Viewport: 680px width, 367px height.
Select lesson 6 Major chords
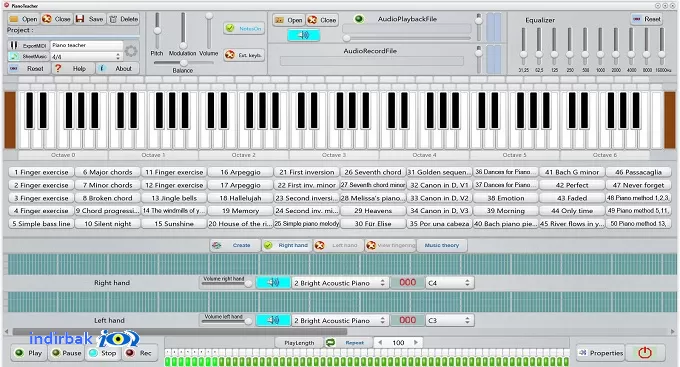[108, 172]
